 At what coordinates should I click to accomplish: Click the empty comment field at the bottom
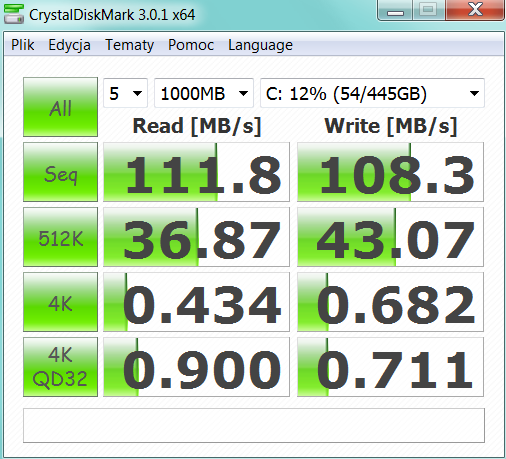click(x=254, y=426)
